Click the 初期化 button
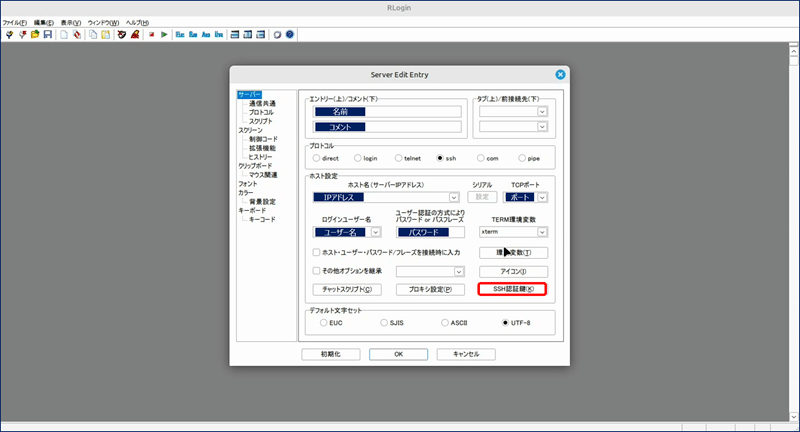This screenshot has width=800, height=432. 331,354
